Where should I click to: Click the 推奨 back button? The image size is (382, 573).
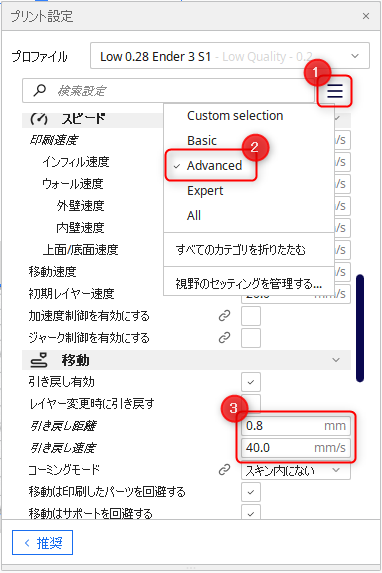(42, 543)
